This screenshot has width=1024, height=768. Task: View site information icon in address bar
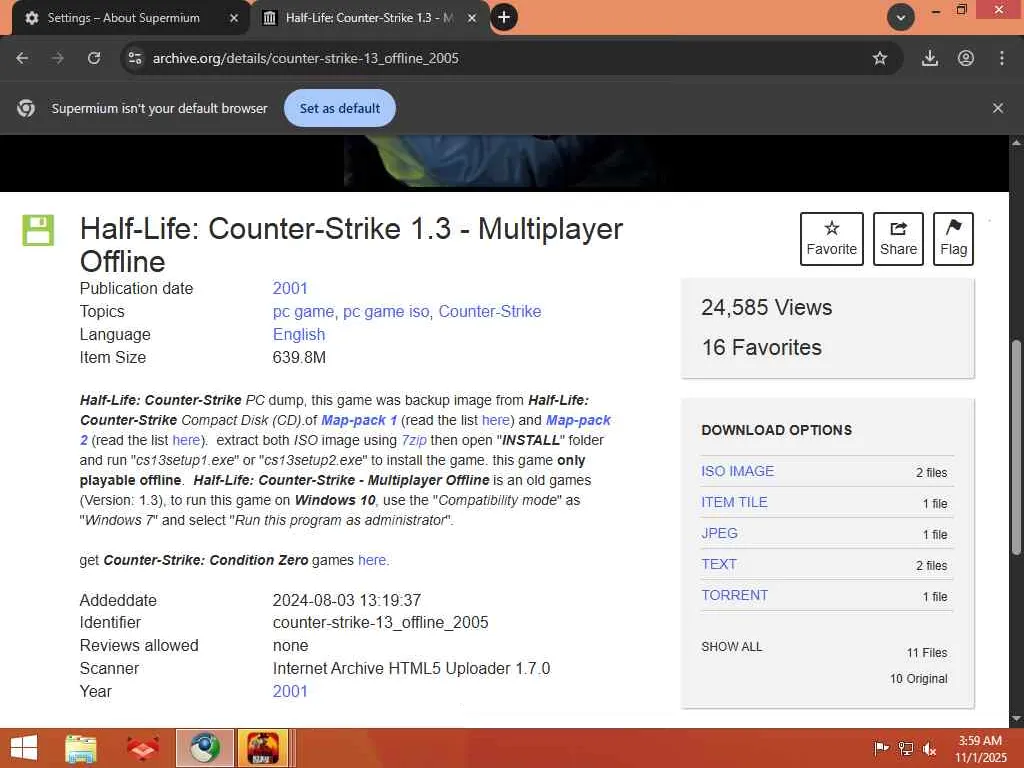[135, 58]
